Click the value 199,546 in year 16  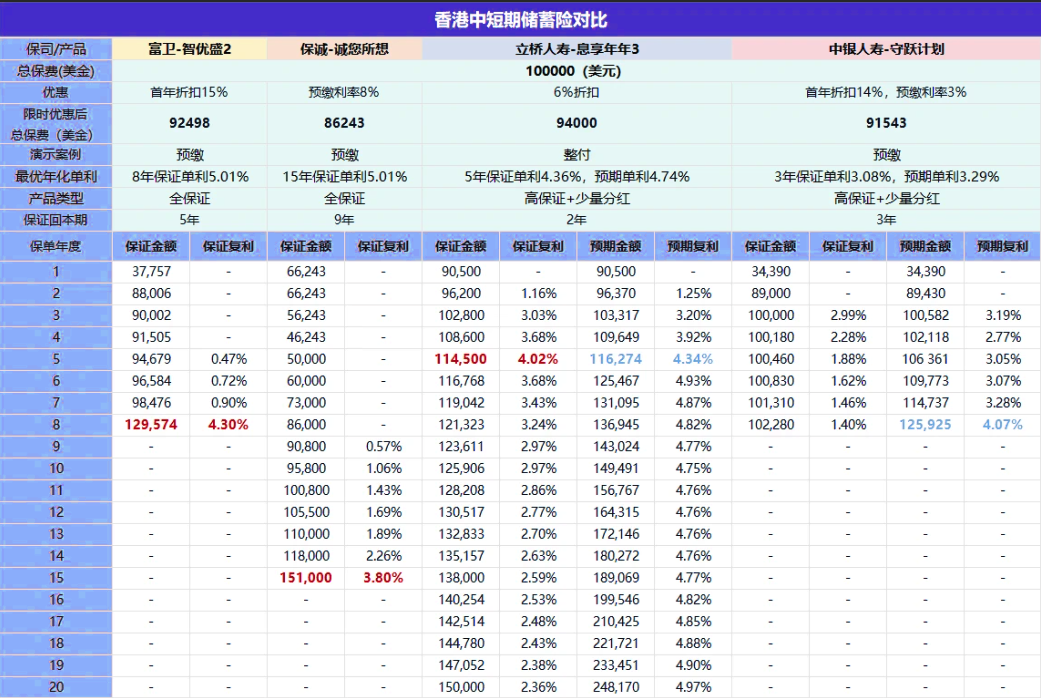[616, 600]
